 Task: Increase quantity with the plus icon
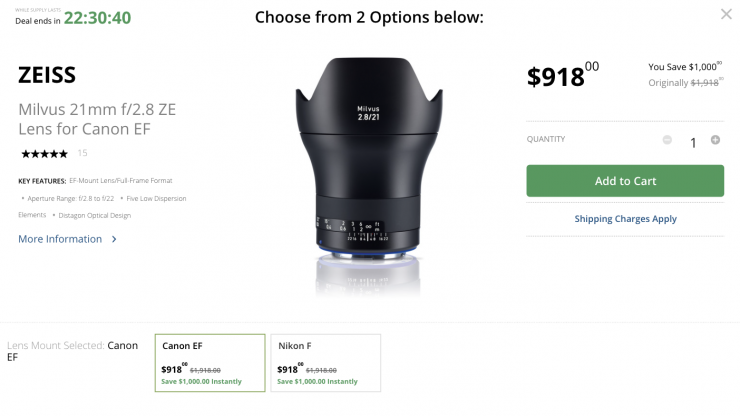click(715, 140)
